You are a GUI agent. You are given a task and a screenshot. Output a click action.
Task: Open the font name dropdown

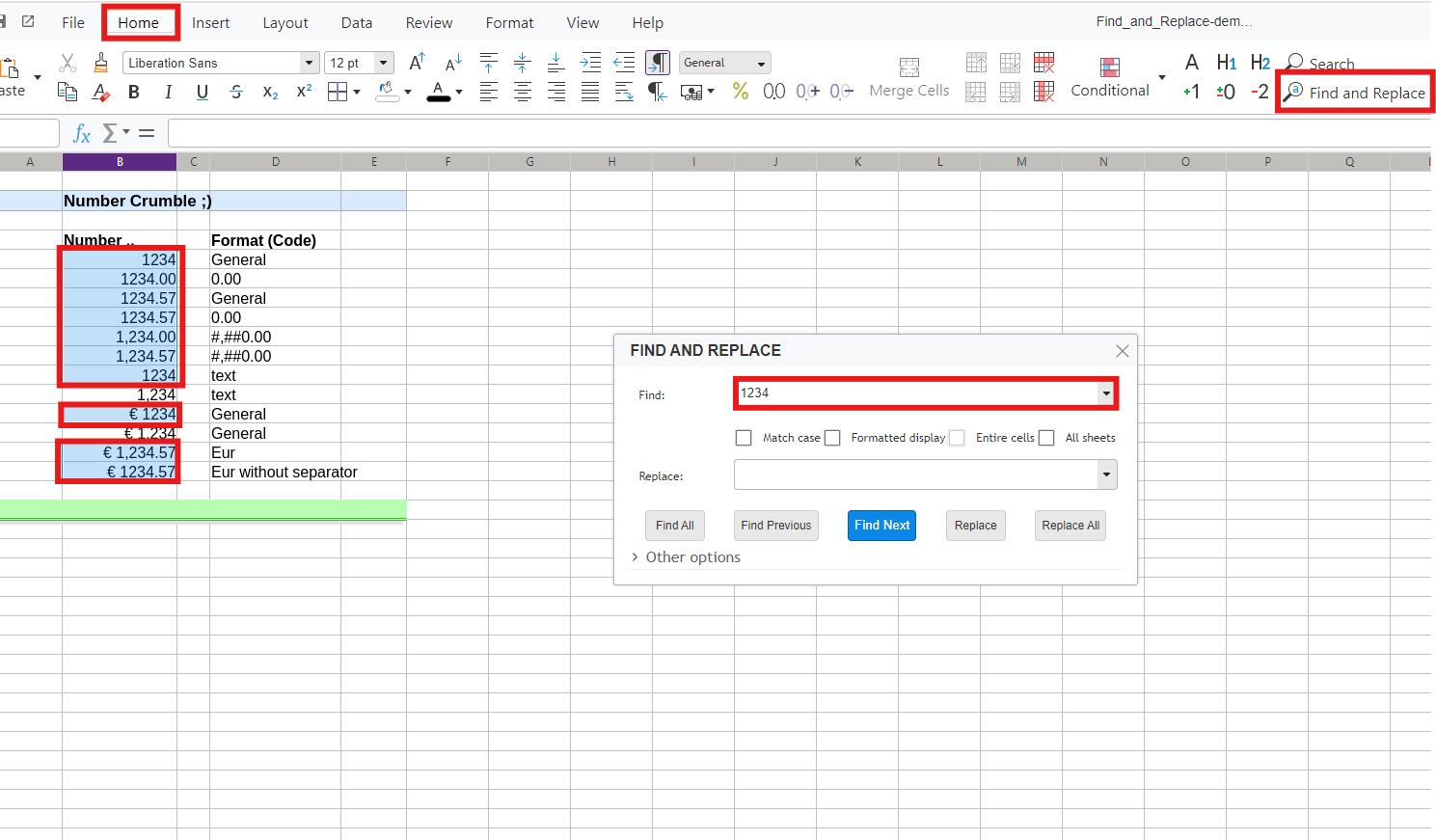pos(307,62)
